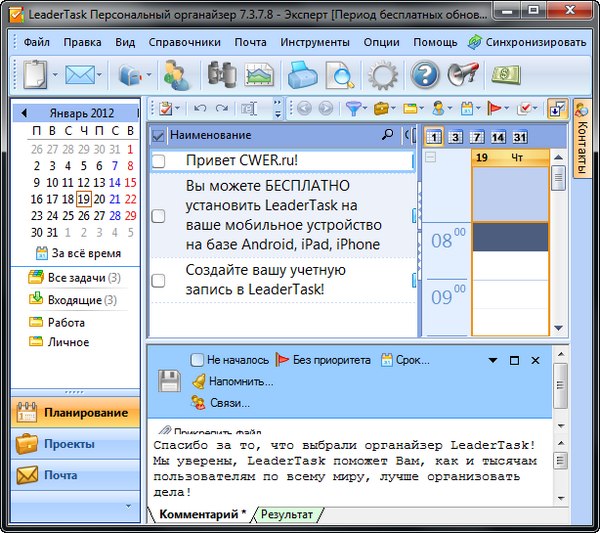This screenshot has width=600, height=533.
Task: Check the box for 'Привет CWER.ru!' task
Action: click(158, 161)
